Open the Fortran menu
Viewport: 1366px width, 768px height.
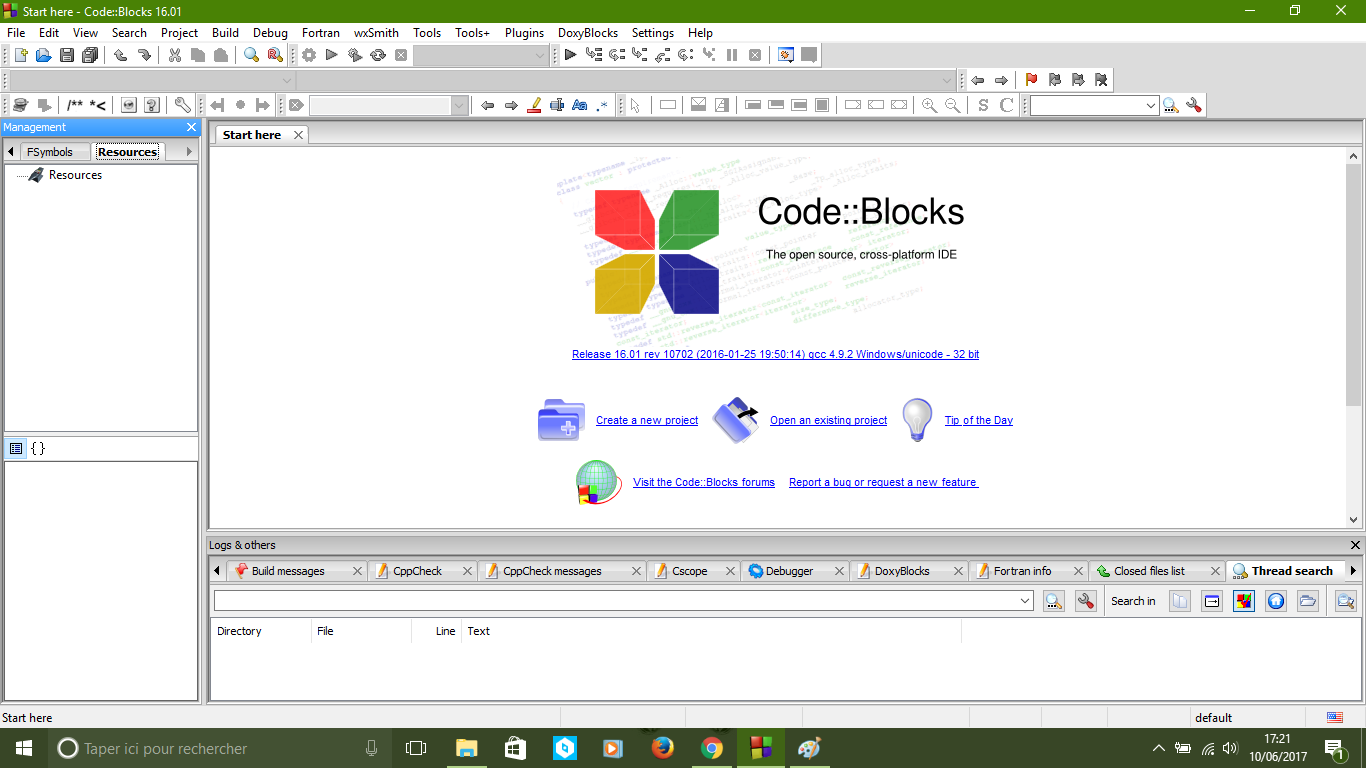pos(321,32)
